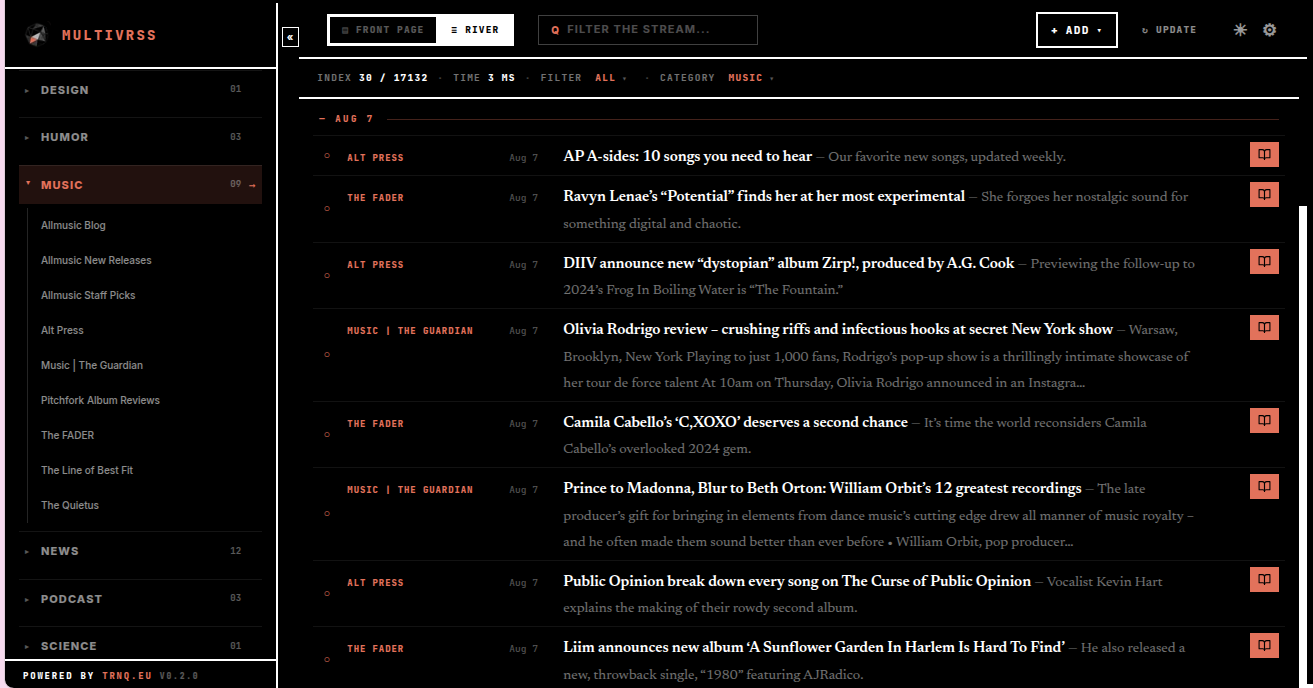Open reader icon for DIIV Zirp! article
The image size is (1313, 688).
pyautogui.click(x=1264, y=261)
